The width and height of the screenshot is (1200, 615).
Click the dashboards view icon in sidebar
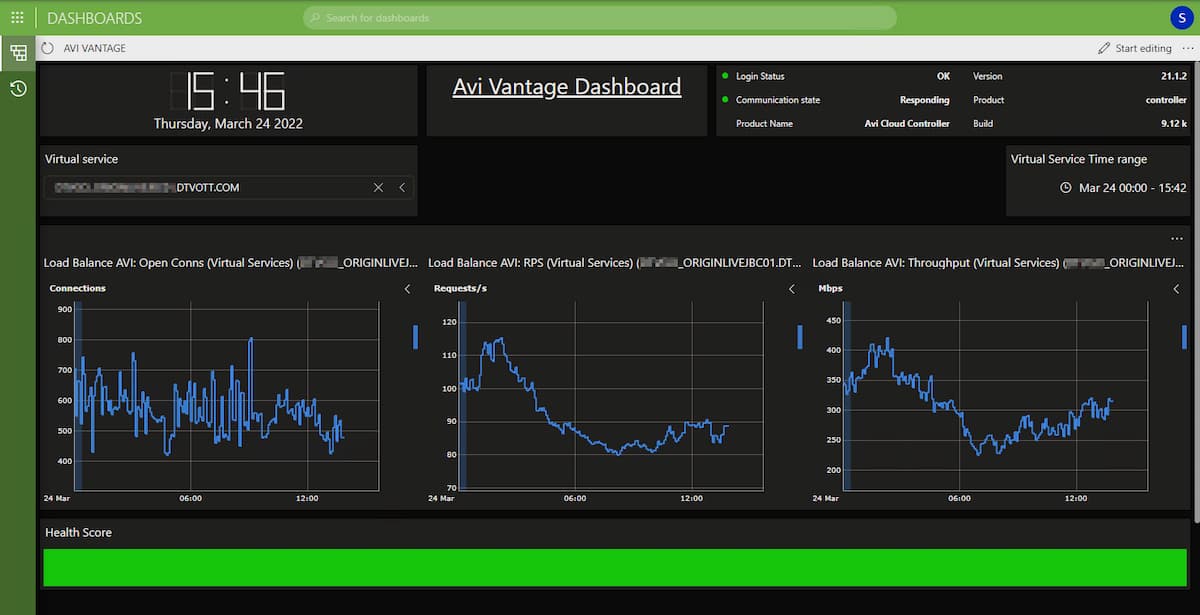click(18, 53)
